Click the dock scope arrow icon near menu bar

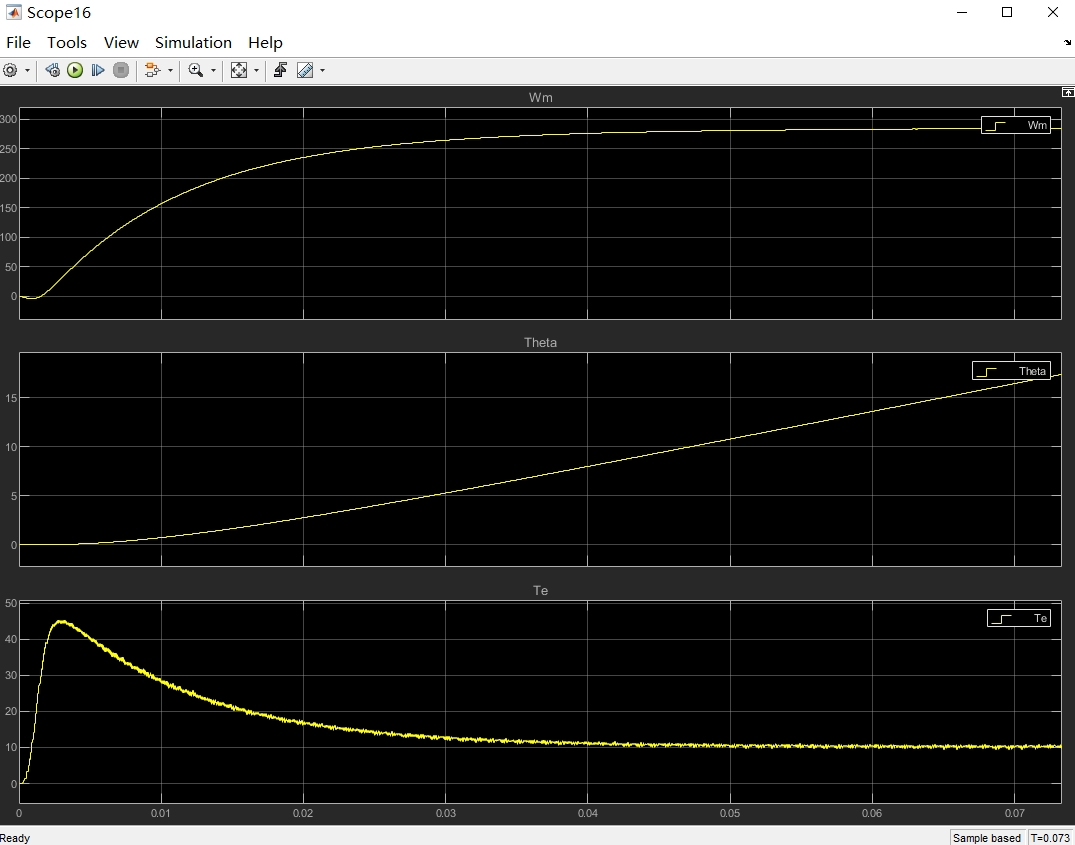[1067, 42]
